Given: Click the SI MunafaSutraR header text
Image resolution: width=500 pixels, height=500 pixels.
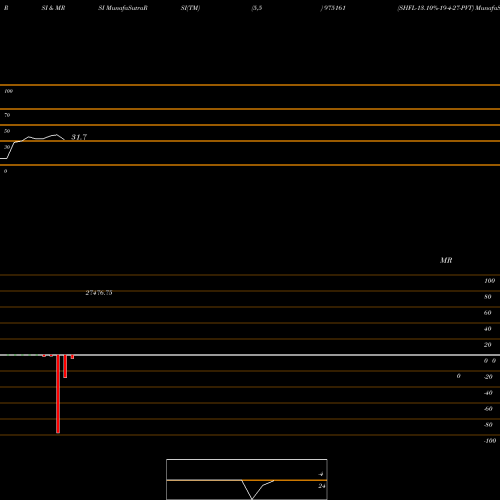Looking at the screenshot, I should [x=123, y=8].
